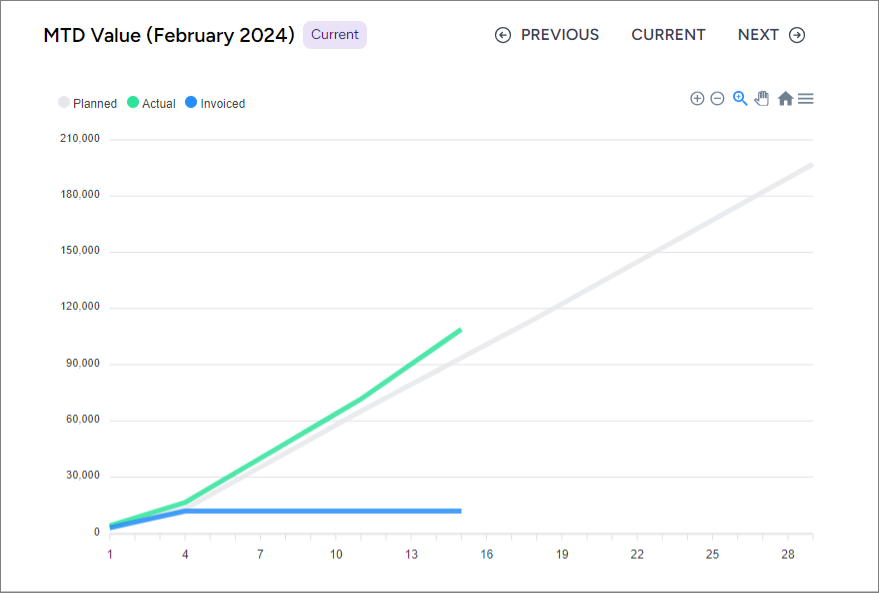Click the zoom in plus icon

[697, 98]
